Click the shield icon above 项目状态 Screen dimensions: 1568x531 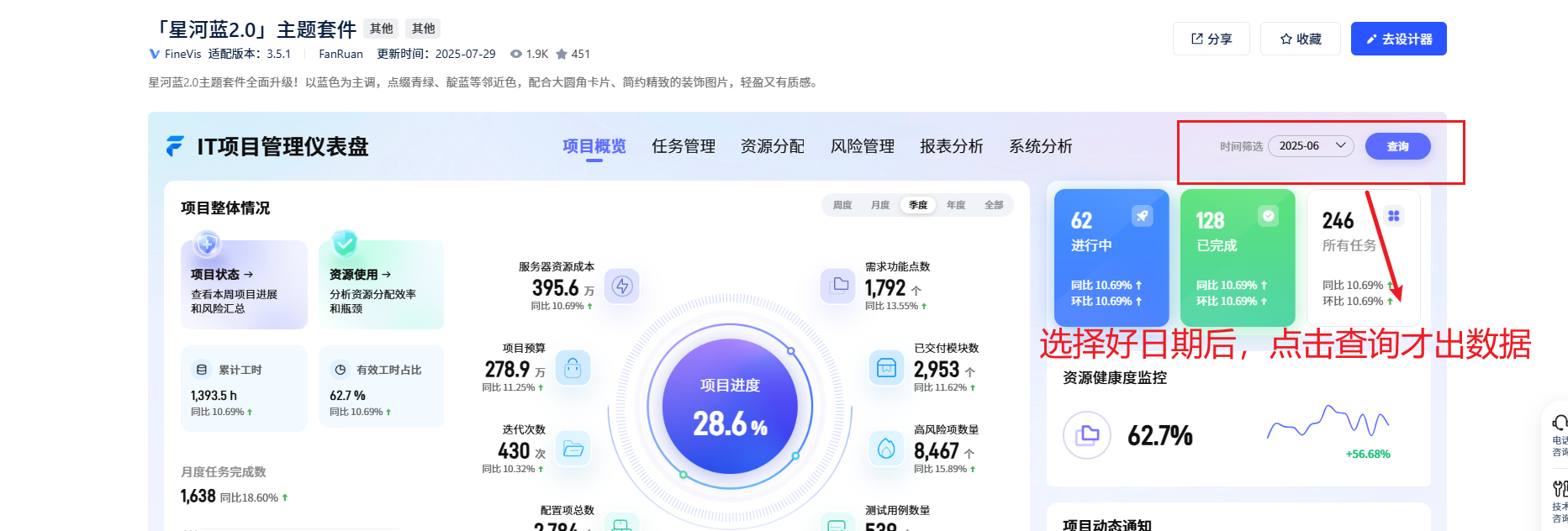click(x=207, y=244)
